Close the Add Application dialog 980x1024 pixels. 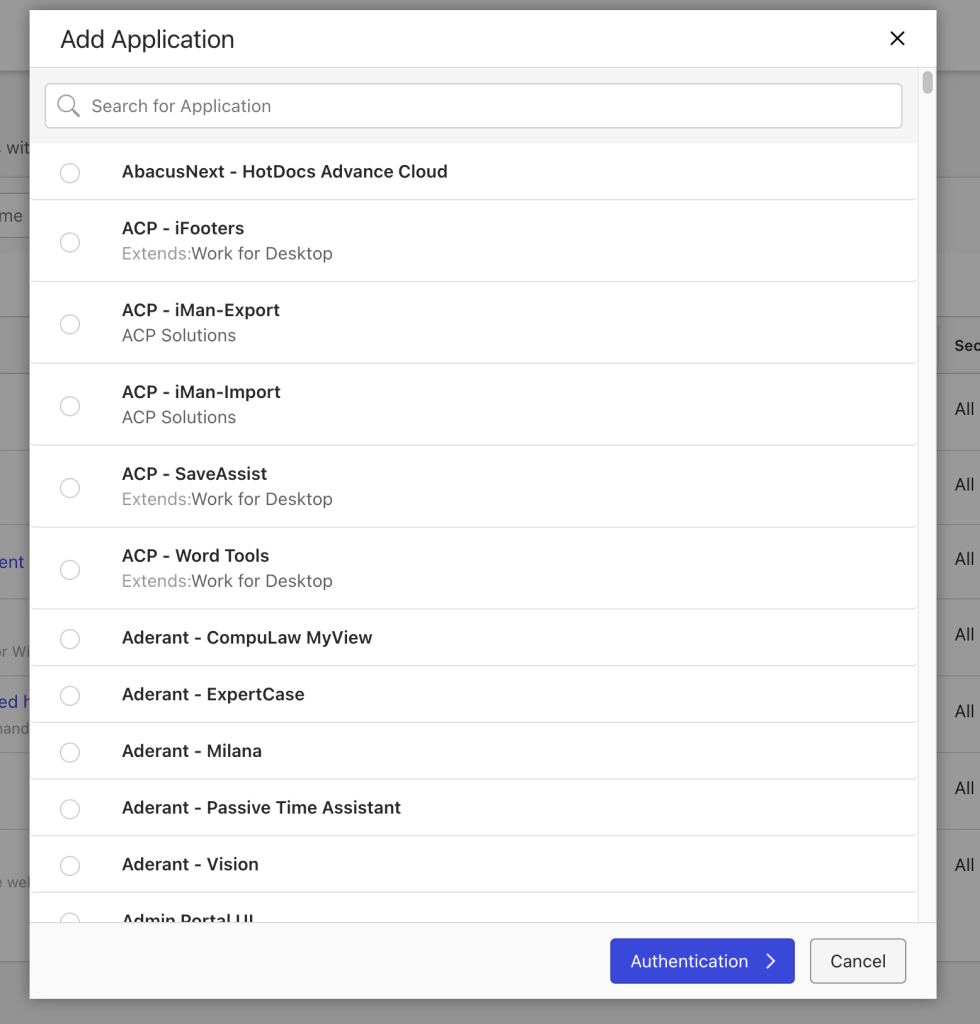pos(897,38)
